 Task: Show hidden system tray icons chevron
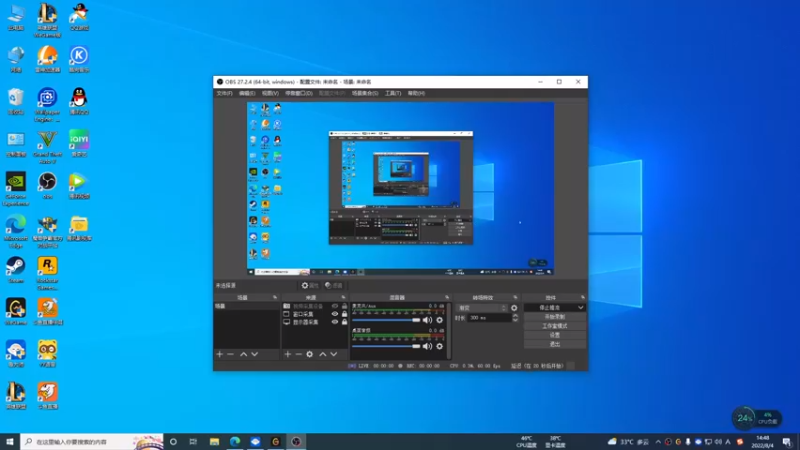[x=658, y=442]
